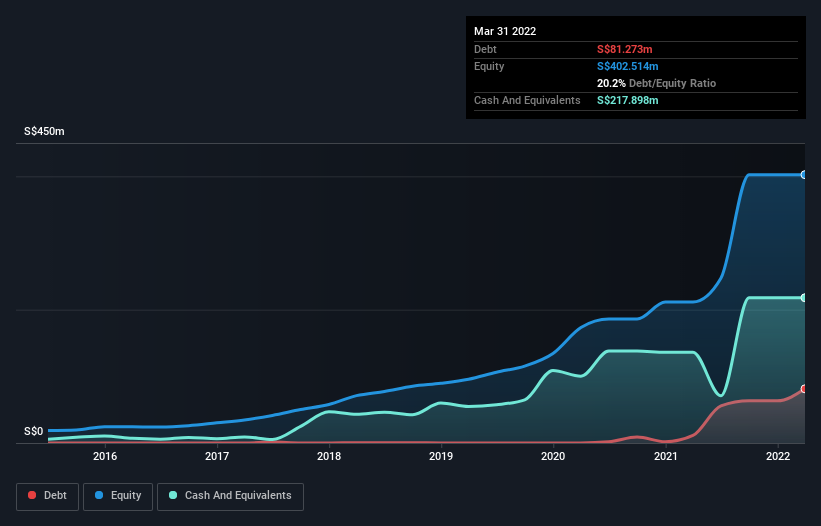Toggle Cash And Equivalents legend button
821x526 pixels.
click(x=230, y=496)
